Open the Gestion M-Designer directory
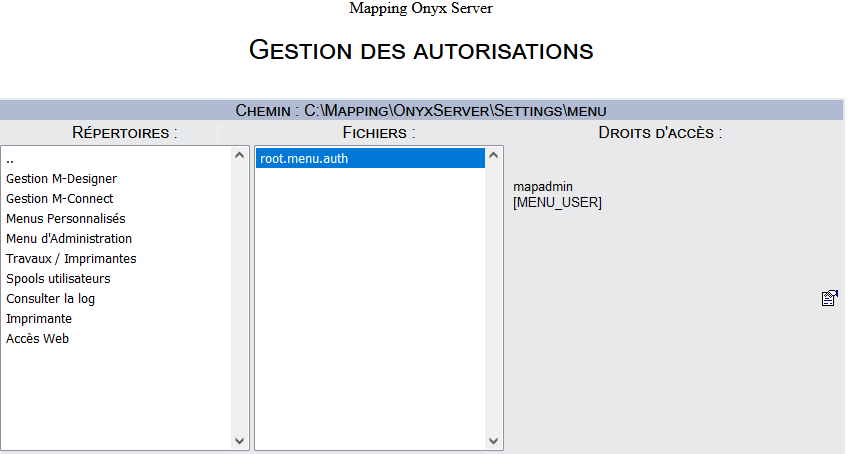Image resolution: width=848 pixels, height=454 pixels. tap(61, 179)
